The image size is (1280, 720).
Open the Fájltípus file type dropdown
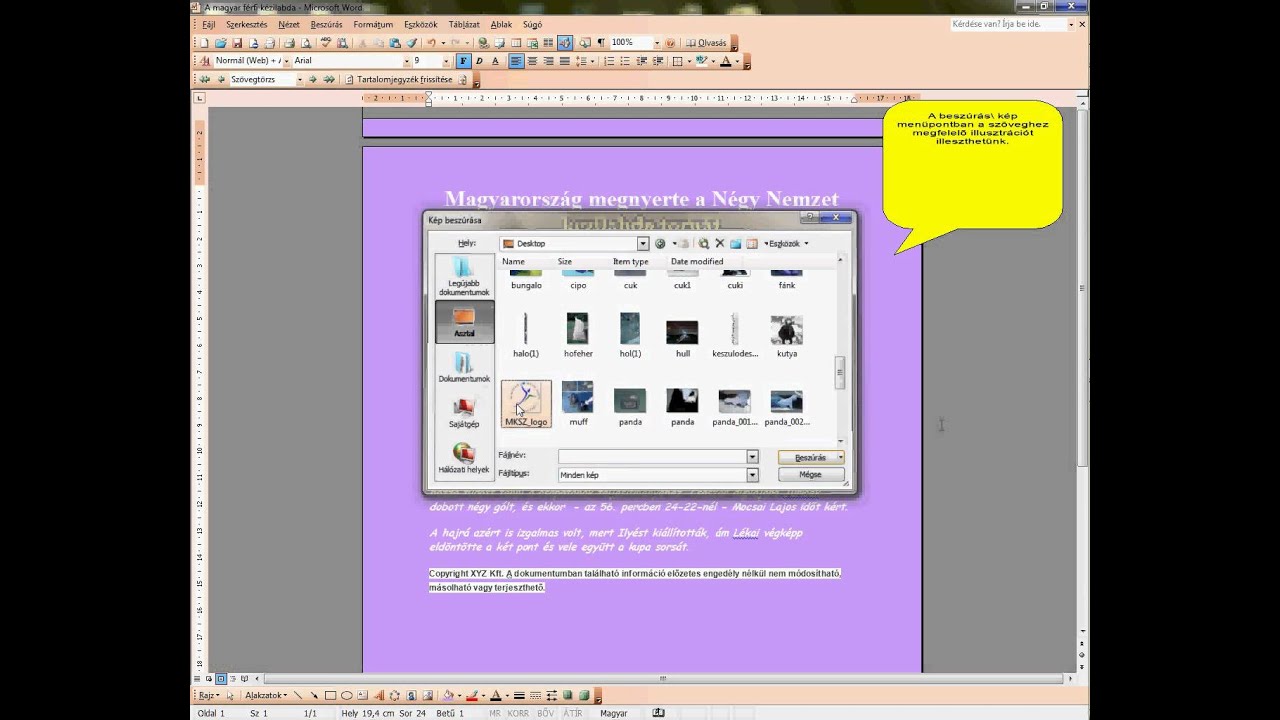753,475
